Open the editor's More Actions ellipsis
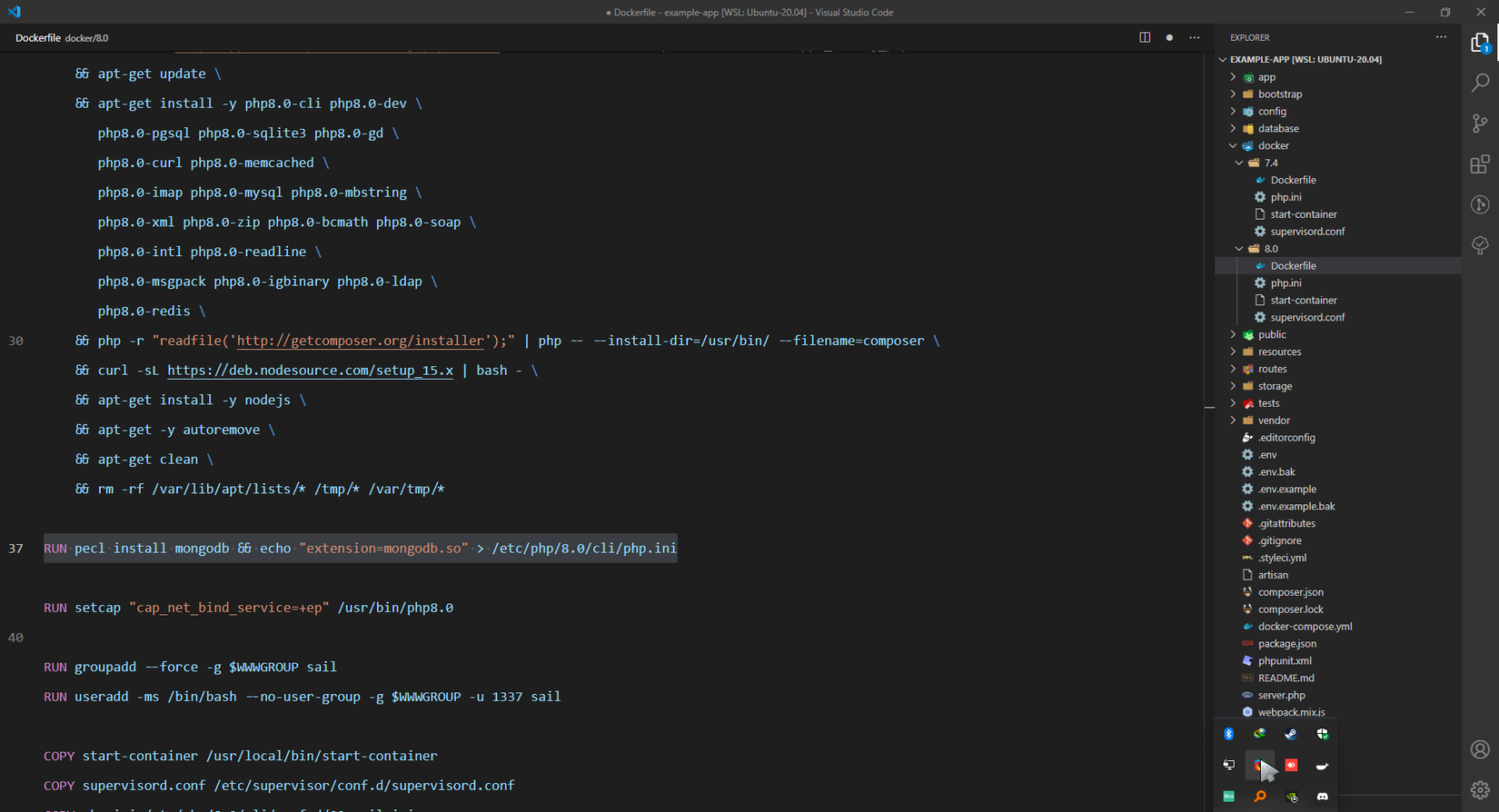Image resolution: width=1499 pixels, height=812 pixels. coord(1195,37)
